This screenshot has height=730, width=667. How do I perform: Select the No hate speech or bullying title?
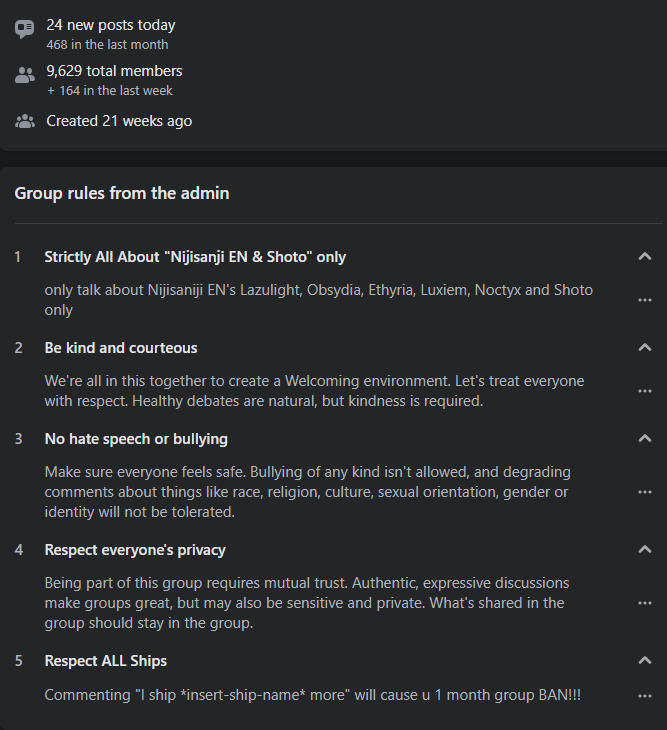point(136,439)
